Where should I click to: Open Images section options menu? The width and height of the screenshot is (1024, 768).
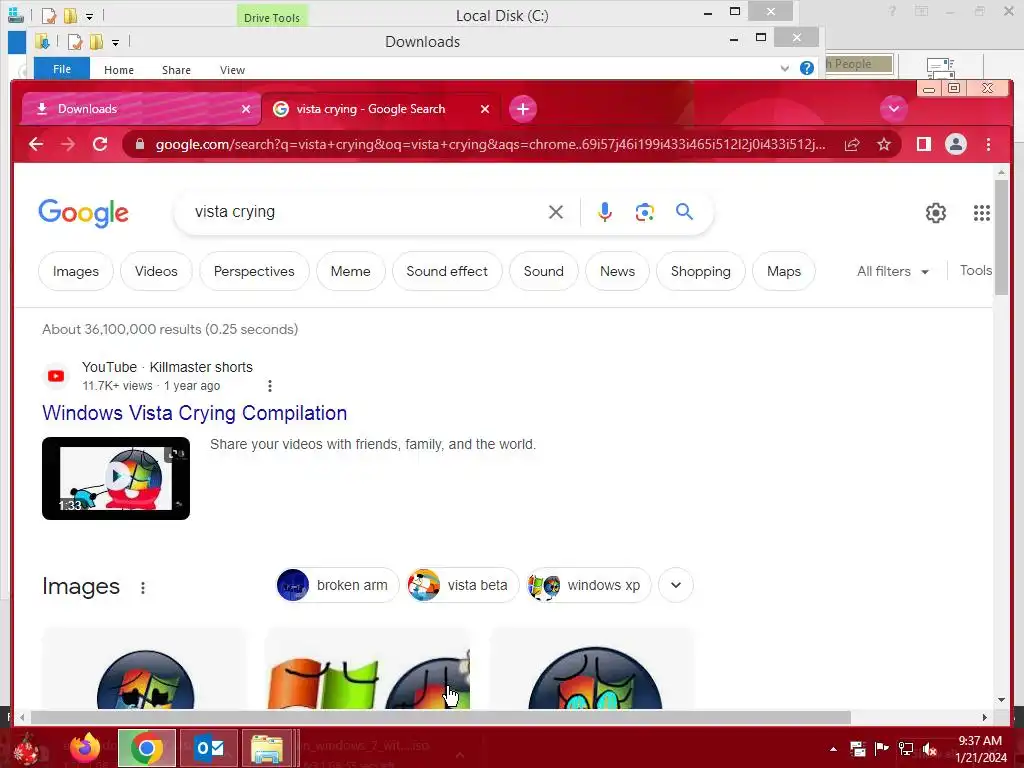pyautogui.click(x=143, y=588)
